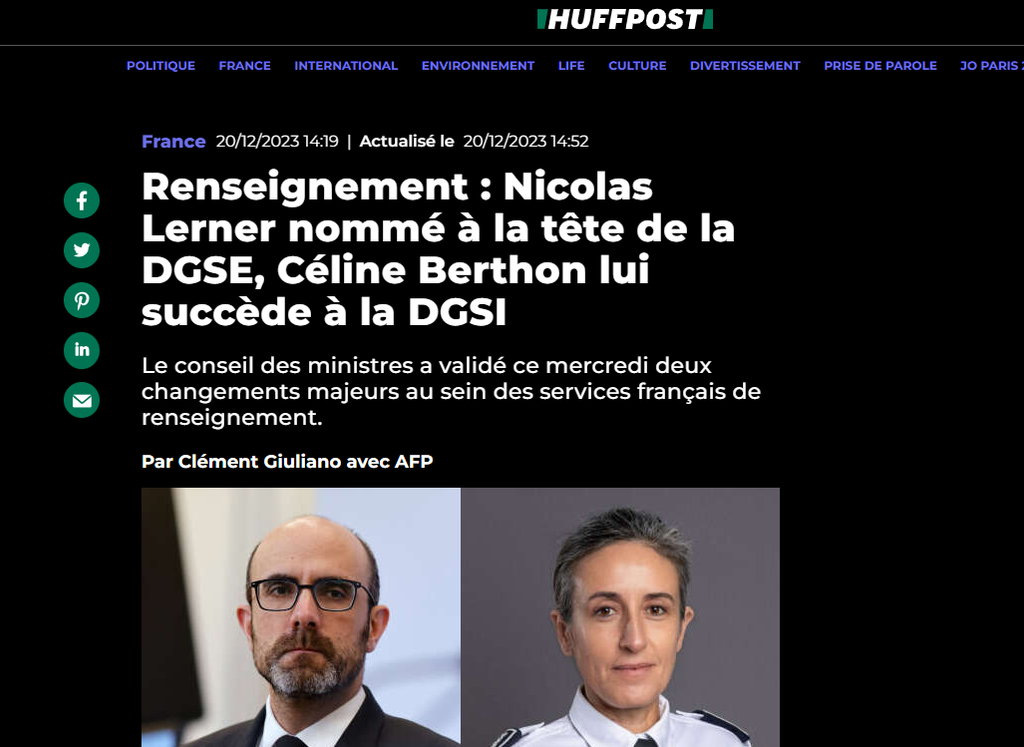
Task: Open the Environnement section
Action: pos(478,66)
